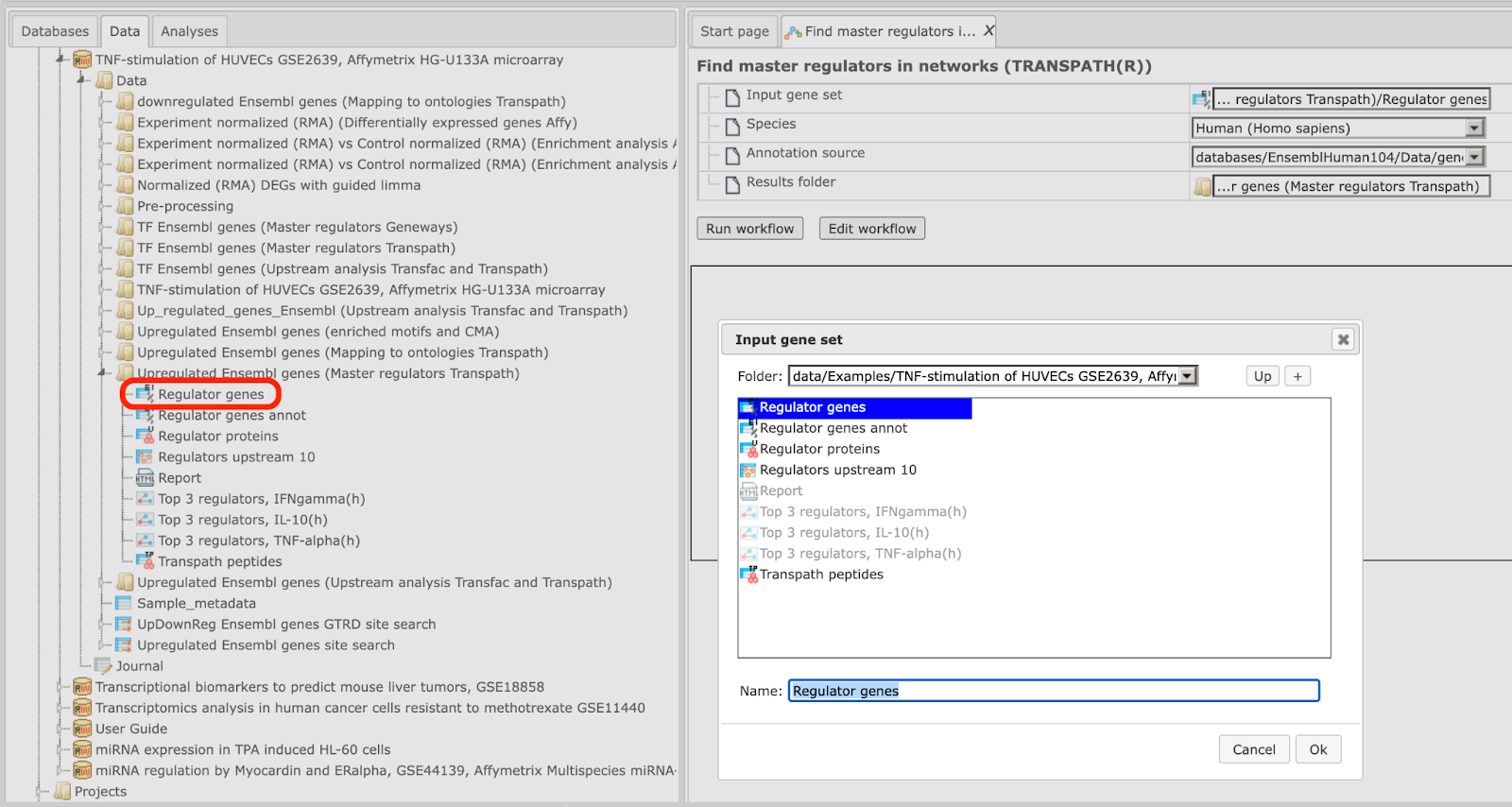Click the Report HTML icon in tree
The width and height of the screenshot is (1512, 807).
[x=145, y=478]
